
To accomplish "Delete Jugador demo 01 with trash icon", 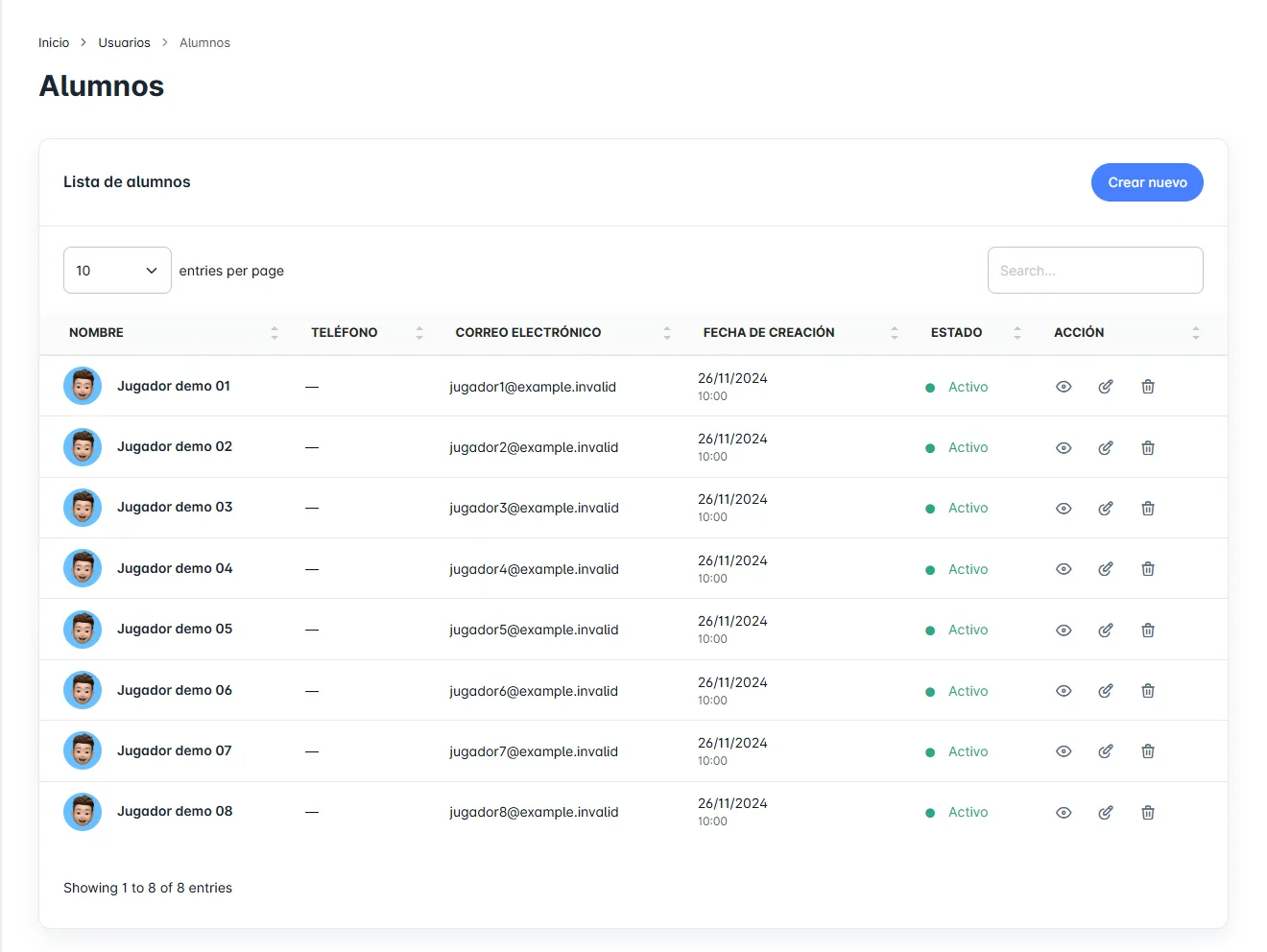I will click(x=1148, y=387).
